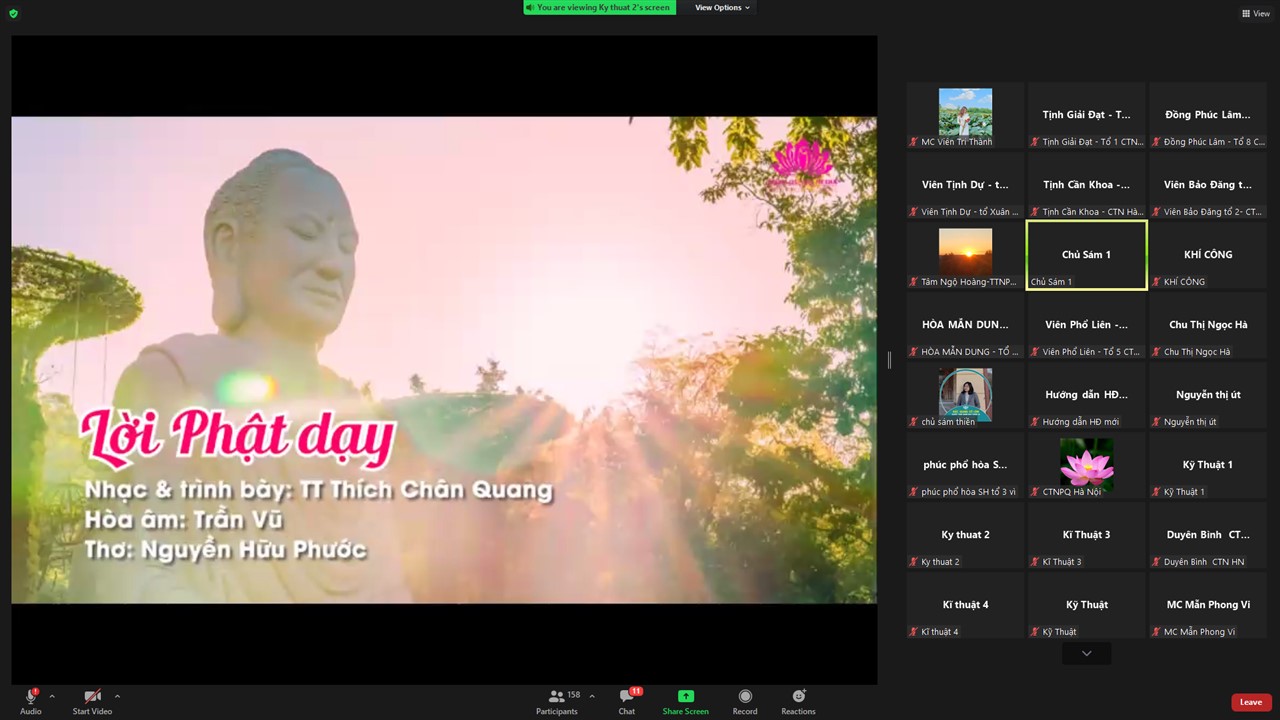The image size is (1280, 720).
Task: Open the View Options dropdown
Action: pyautogui.click(x=722, y=8)
